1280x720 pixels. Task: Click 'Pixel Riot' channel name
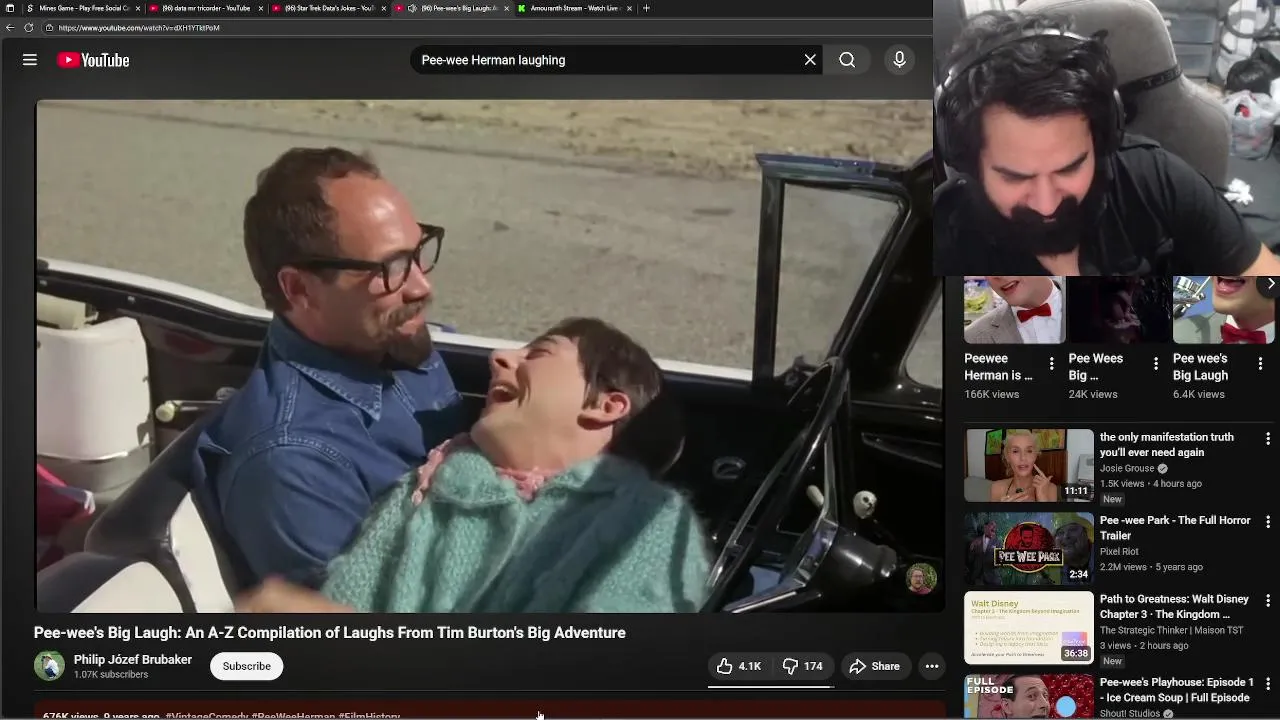coord(1119,551)
